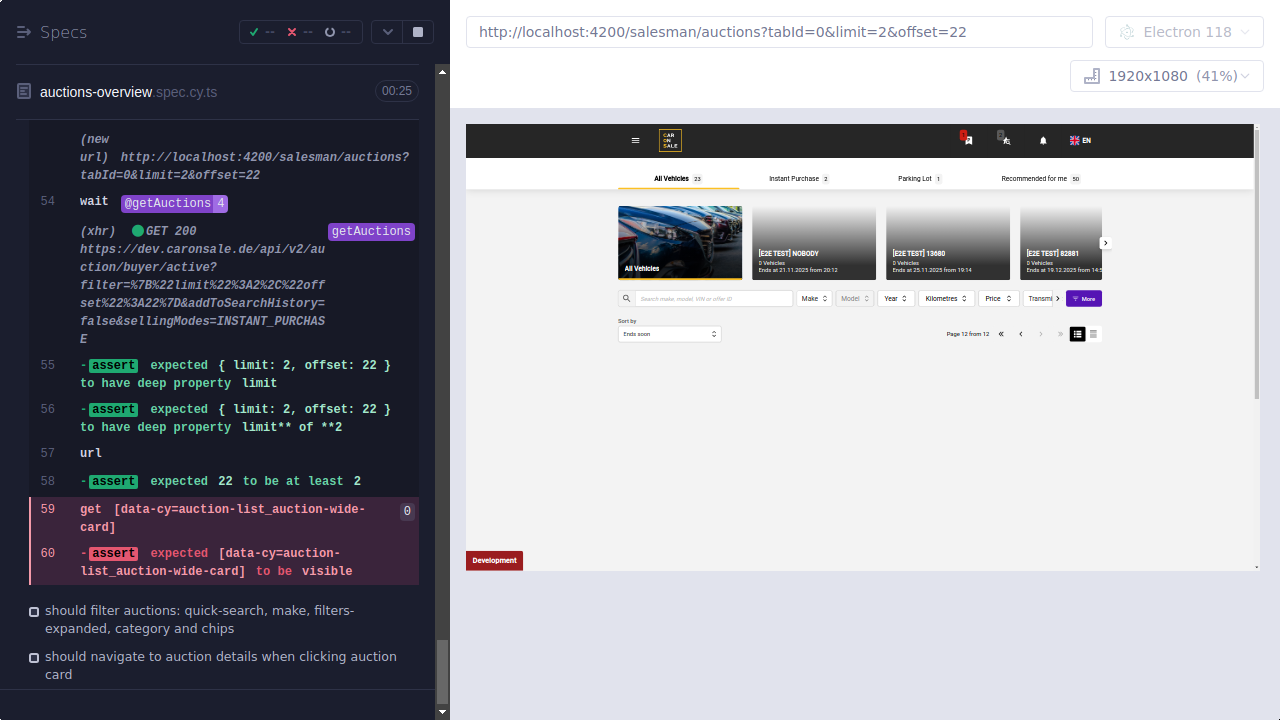
Task: Open the Make filter dropdown
Action: [x=814, y=298]
